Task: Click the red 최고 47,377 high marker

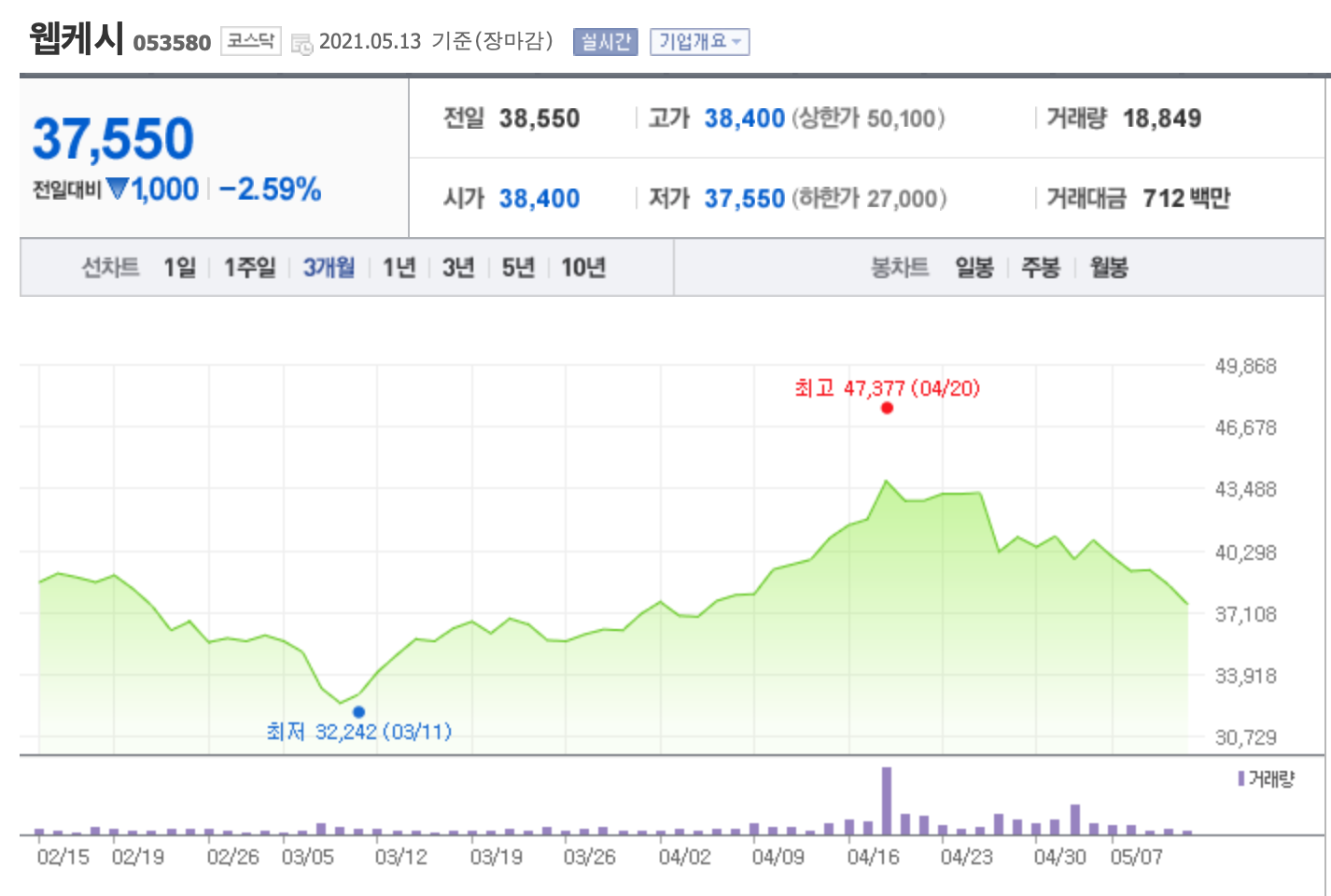Action: tap(887, 408)
